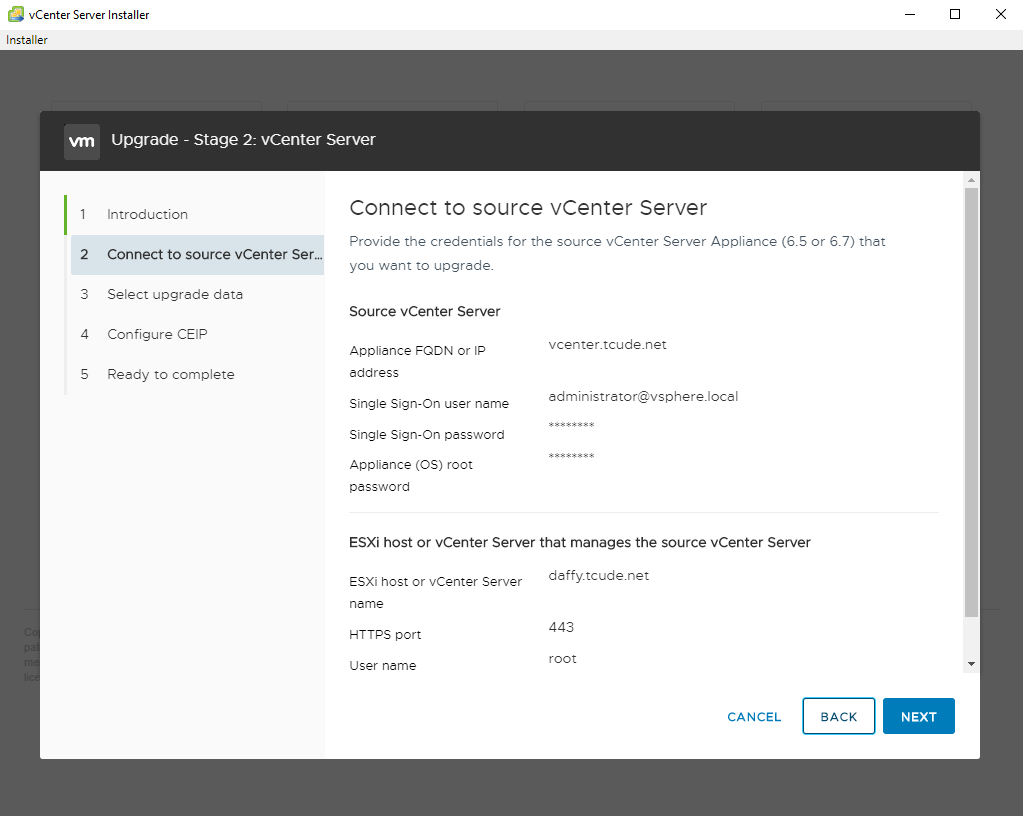Click the 'Appliance (OS) root password' label

411,476
